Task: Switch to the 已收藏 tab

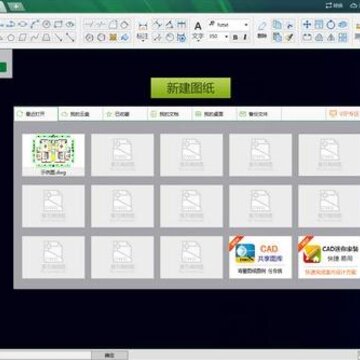Action: (x=125, y=114)
